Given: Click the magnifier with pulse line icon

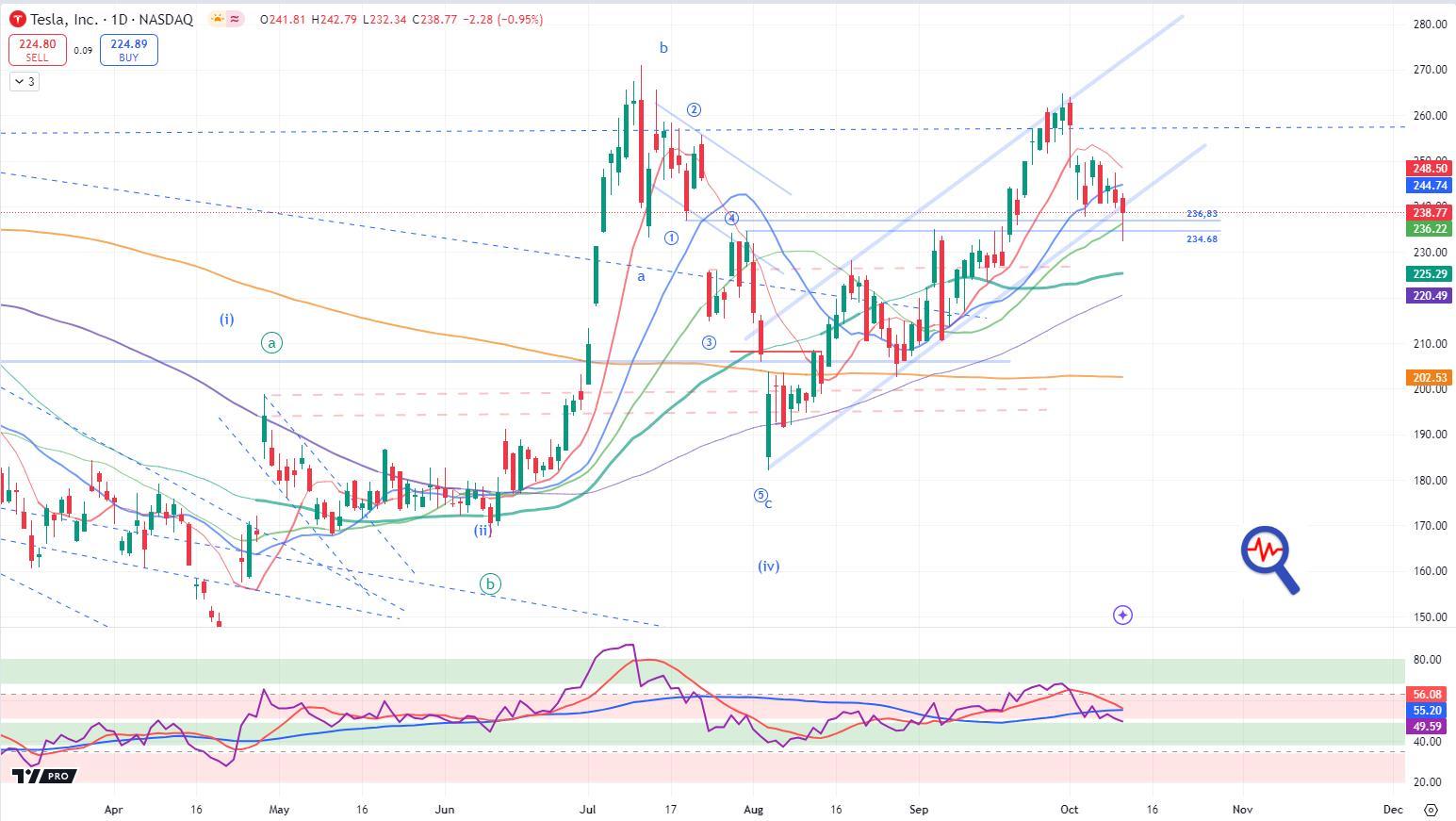Looking at the screenshot, I should point(1269,559).
